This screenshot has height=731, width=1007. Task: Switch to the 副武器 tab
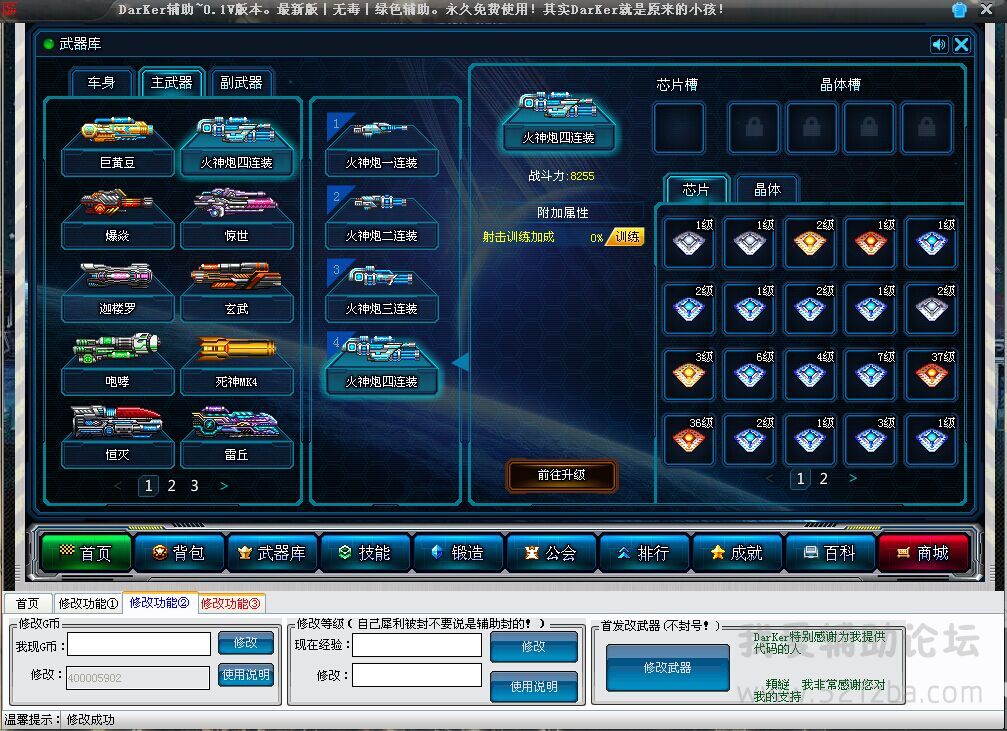[241, 82]
